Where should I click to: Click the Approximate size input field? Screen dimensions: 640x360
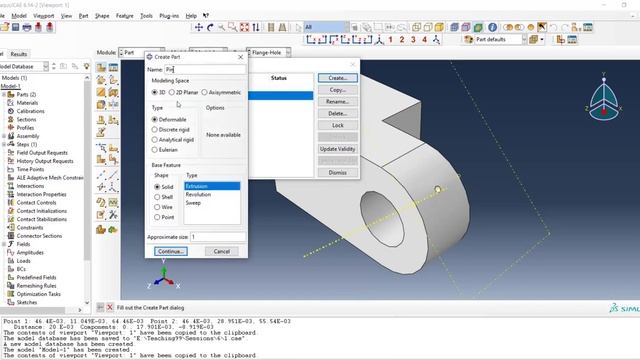[218, 237]
